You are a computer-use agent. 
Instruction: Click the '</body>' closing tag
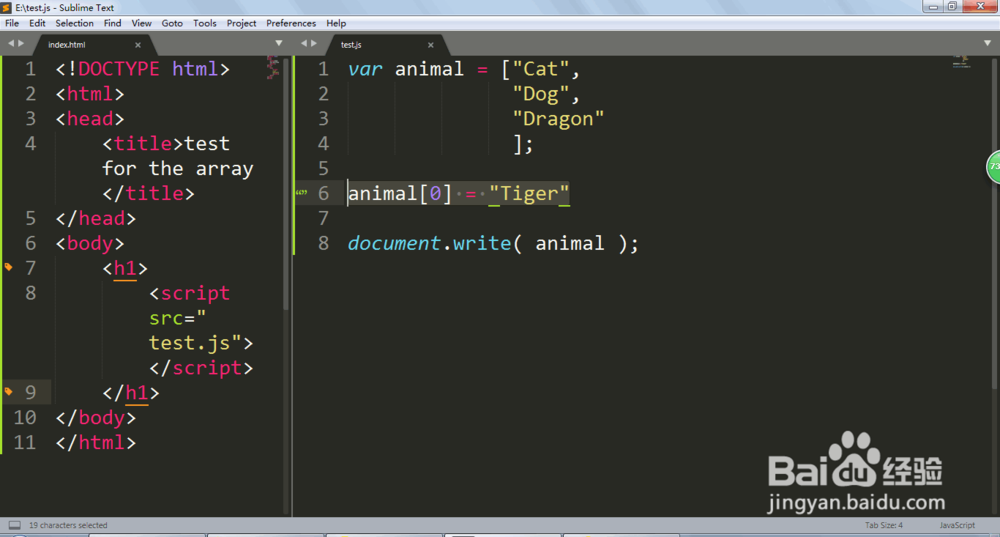tap(96, 418)
